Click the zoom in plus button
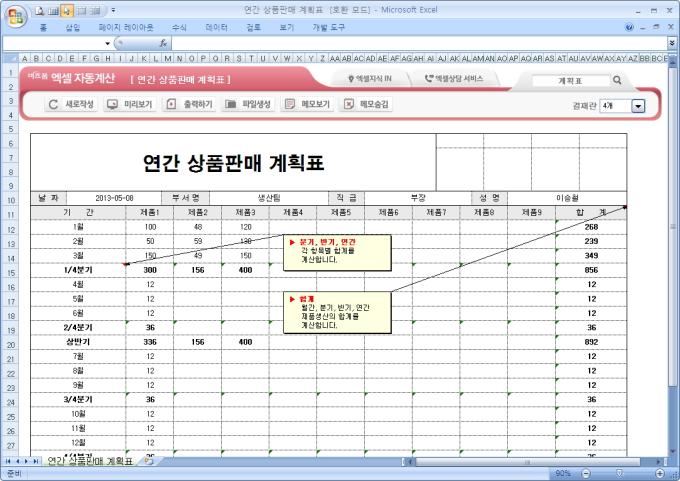This screenshot has height=481, width=680. tap(660, 473)
